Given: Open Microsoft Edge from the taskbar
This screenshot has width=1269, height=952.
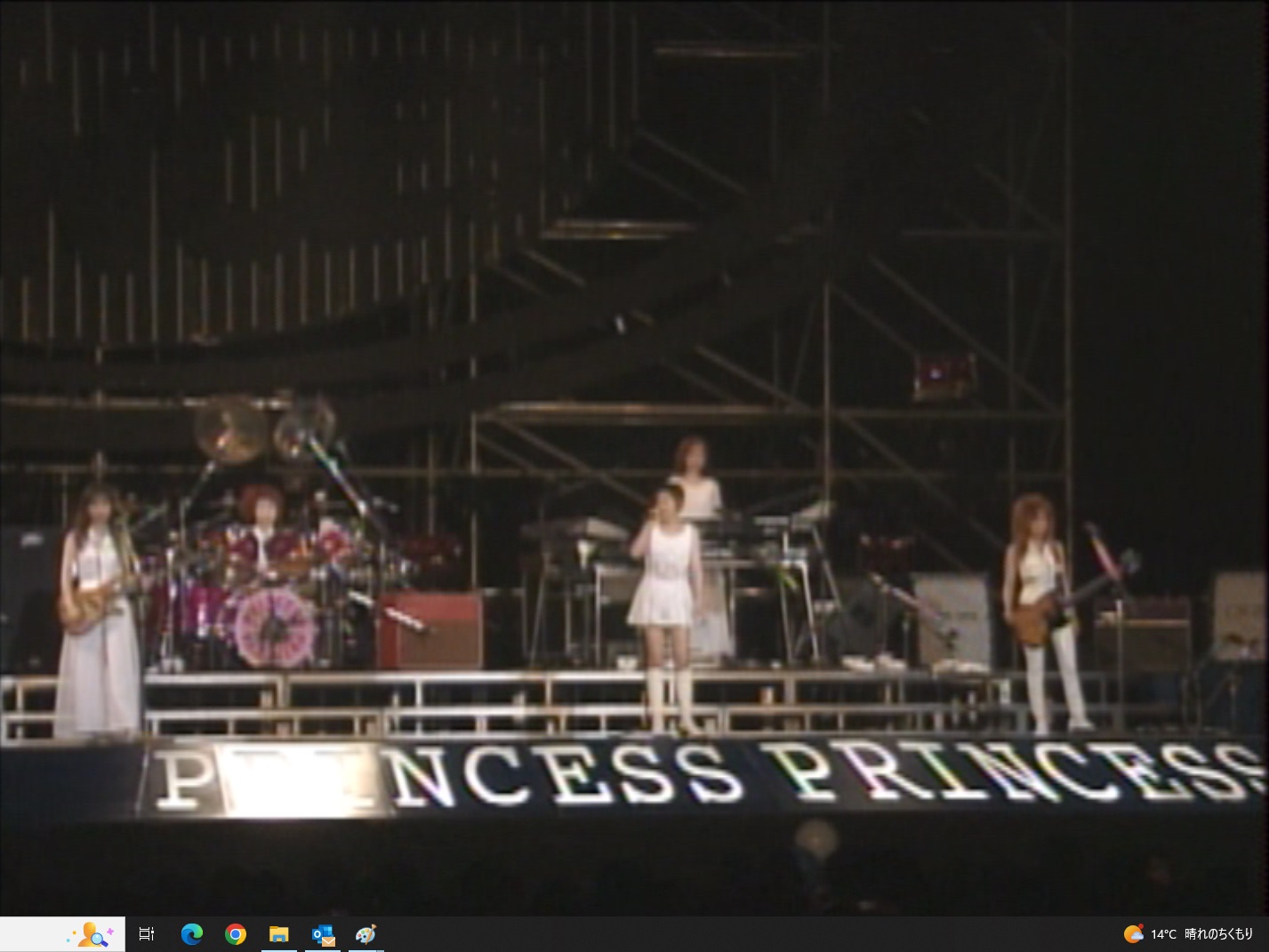Looking at the screenshot, I should 191,933.
